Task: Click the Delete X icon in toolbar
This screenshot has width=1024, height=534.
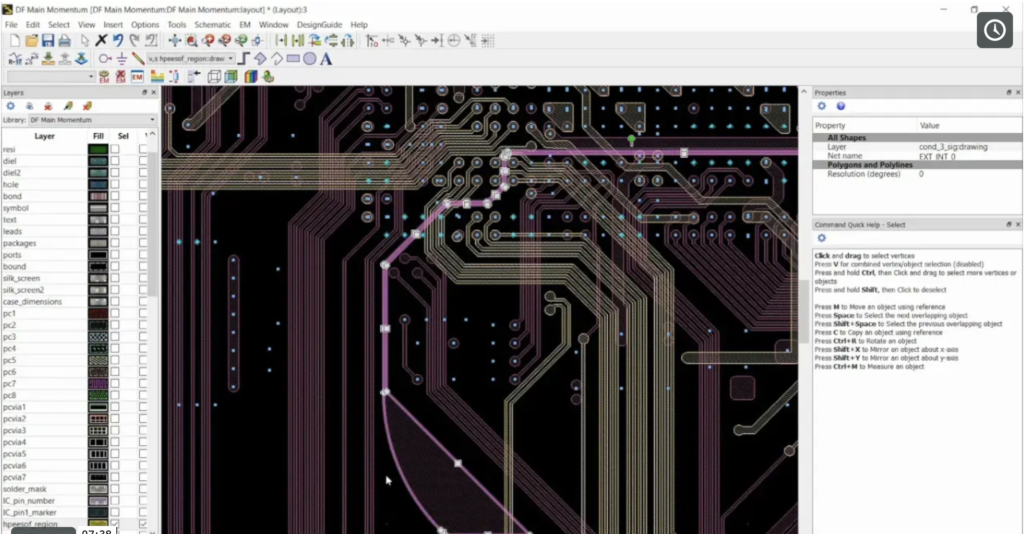Action: tap(101, 41)
